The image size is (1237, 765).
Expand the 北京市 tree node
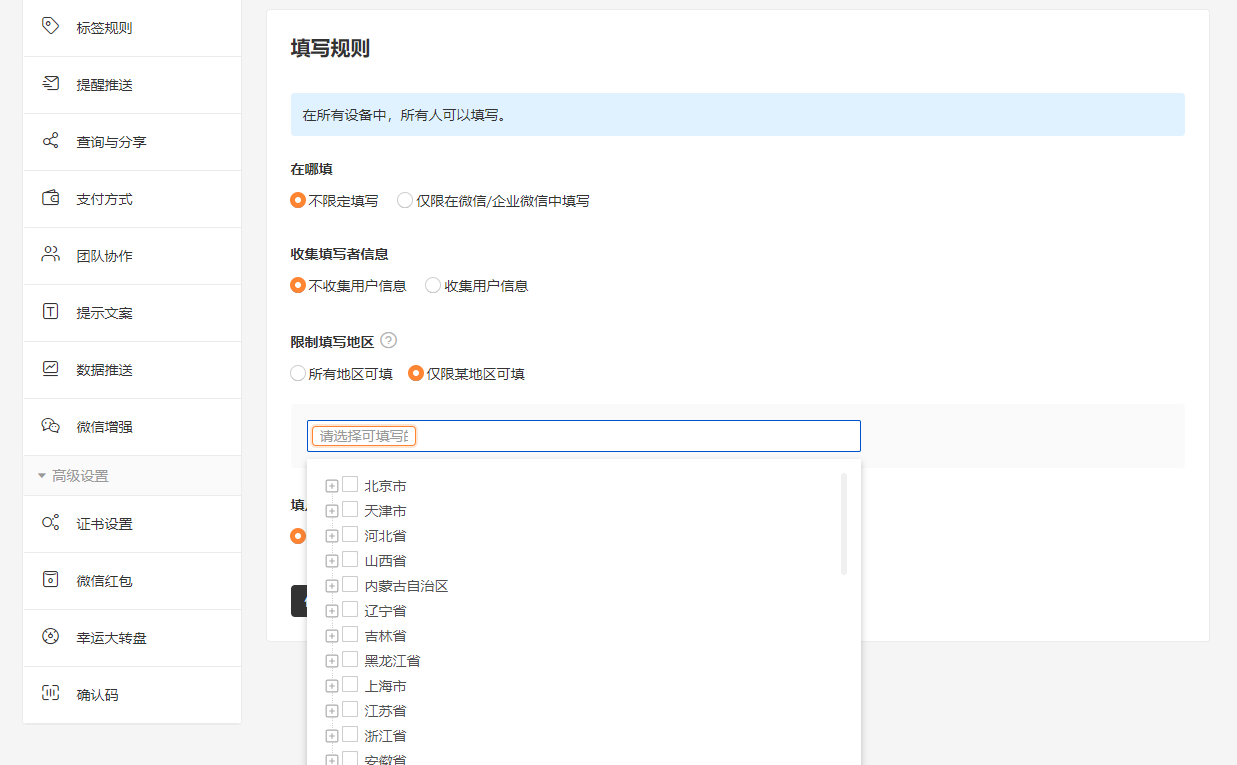(x=332, y=486)
